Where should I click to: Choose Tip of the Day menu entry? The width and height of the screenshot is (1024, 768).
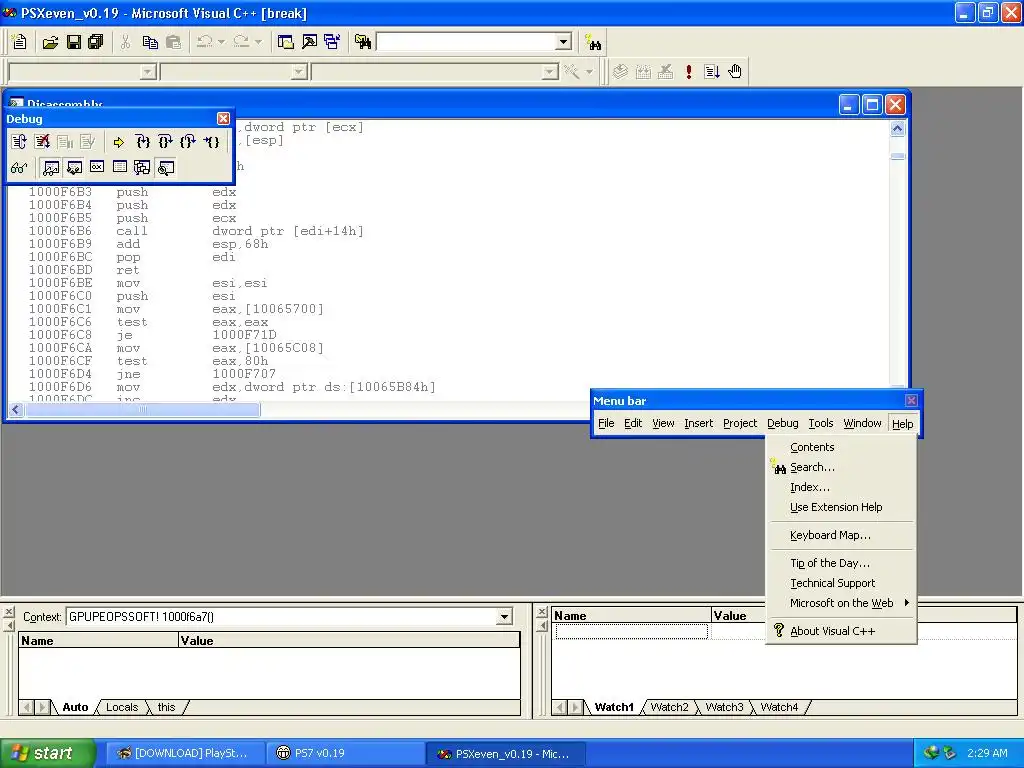(x=829, y=563)
